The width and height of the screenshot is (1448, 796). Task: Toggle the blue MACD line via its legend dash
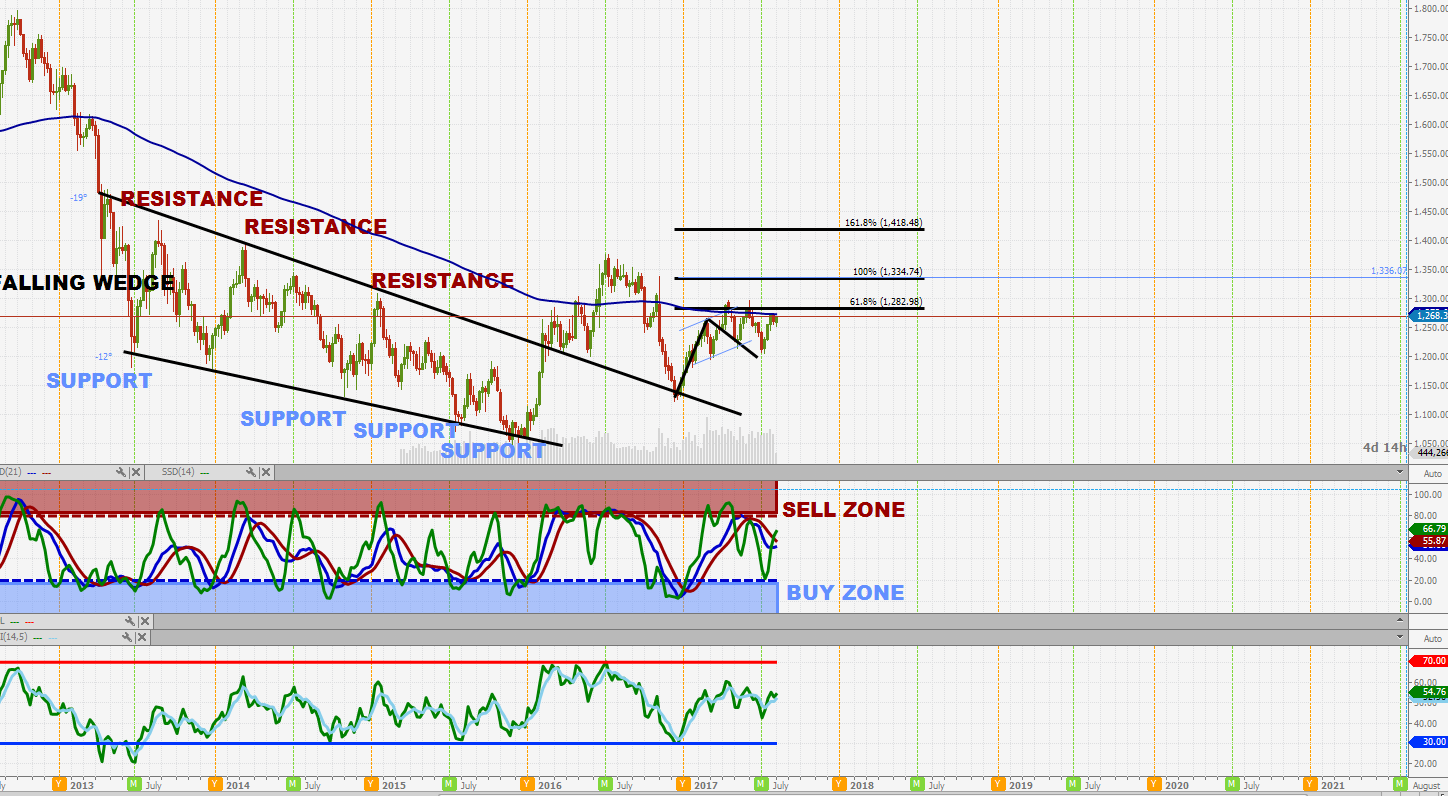click(x=31, y=471)
